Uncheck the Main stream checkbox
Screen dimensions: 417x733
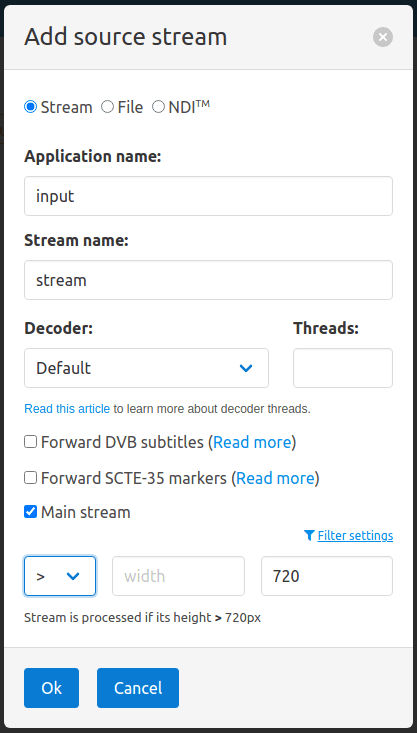(30, 512)
